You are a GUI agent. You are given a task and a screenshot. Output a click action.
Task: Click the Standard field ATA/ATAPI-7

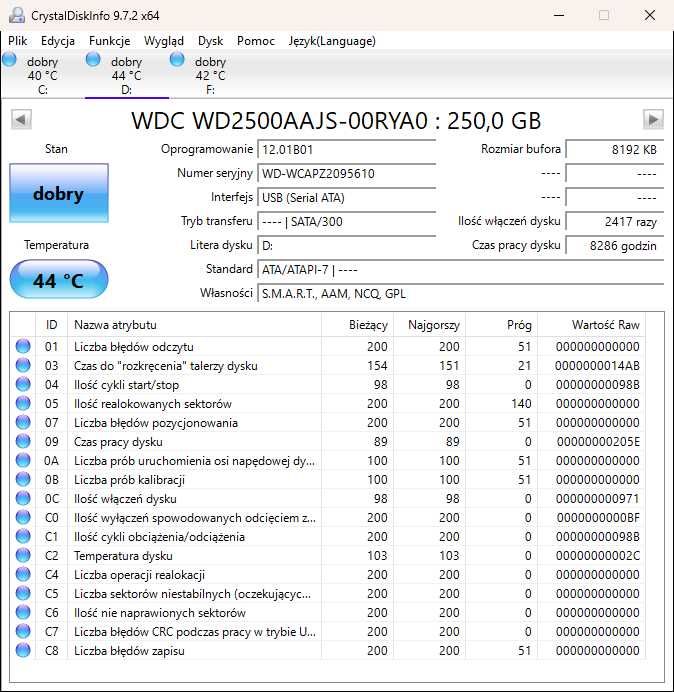(461, 269)
